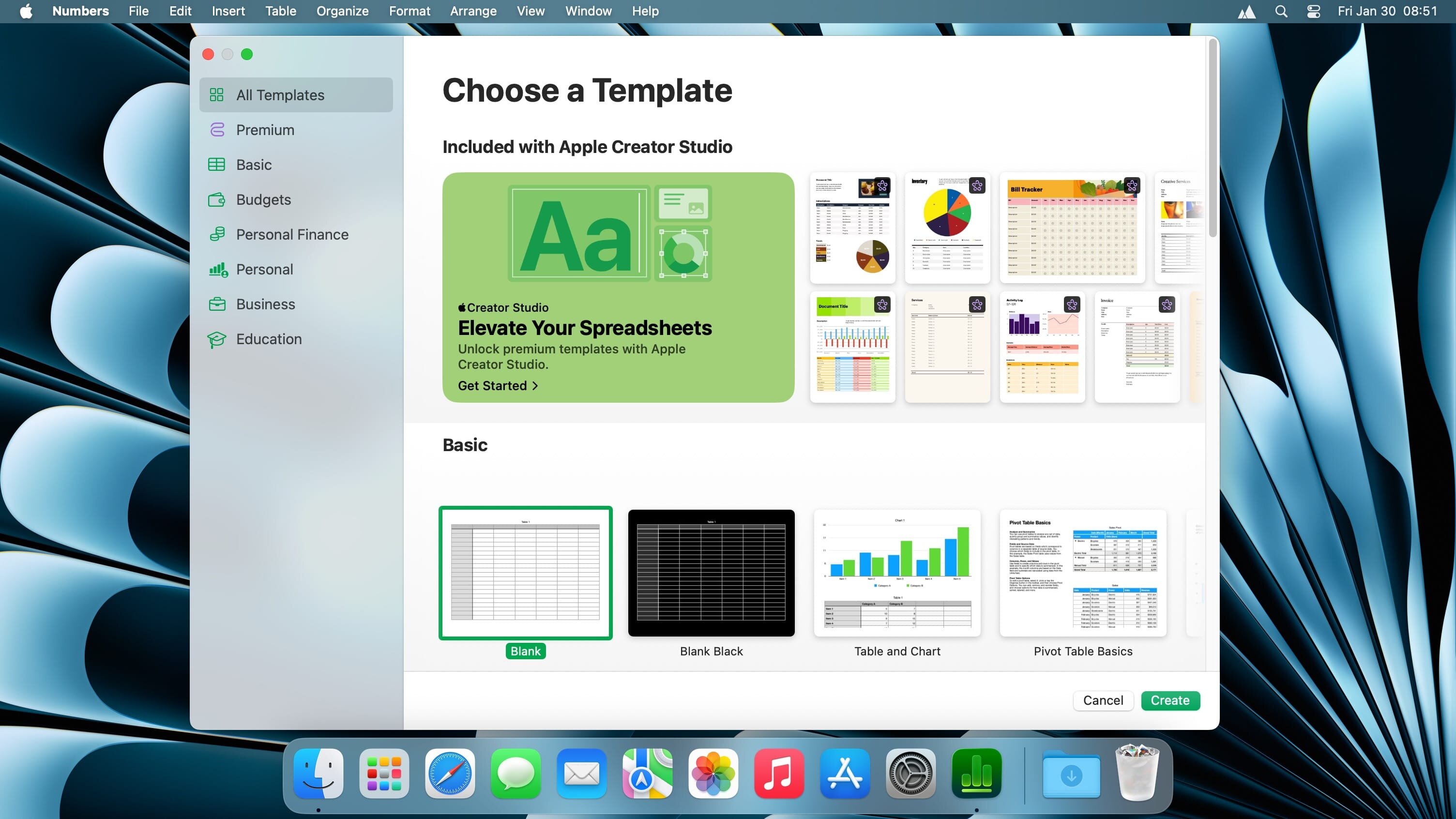Pick the Bill Tracker premium template
This screenshot has height=819, width=1456.
[1072, 228]
